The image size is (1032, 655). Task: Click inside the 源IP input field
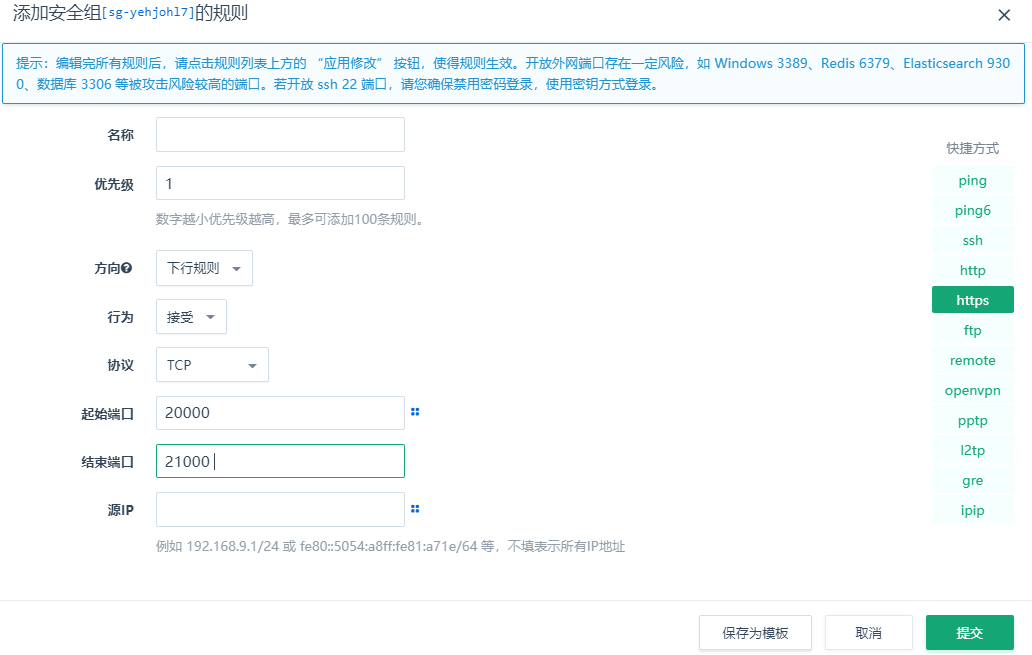279,509
